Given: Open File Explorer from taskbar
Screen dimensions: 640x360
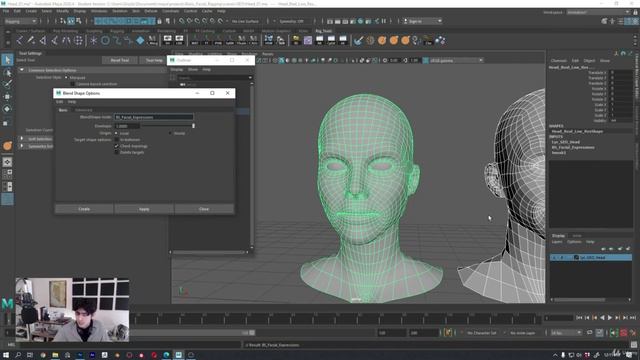Looking at the screenshot, I should point(55,355).
